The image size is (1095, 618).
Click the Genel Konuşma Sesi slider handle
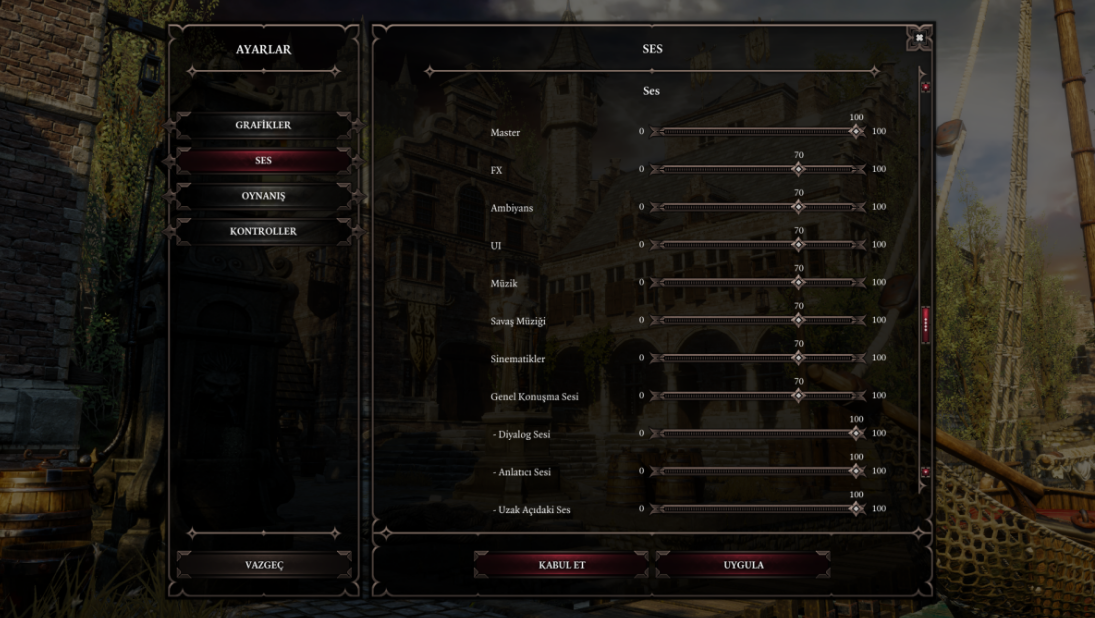click(798, 395)
